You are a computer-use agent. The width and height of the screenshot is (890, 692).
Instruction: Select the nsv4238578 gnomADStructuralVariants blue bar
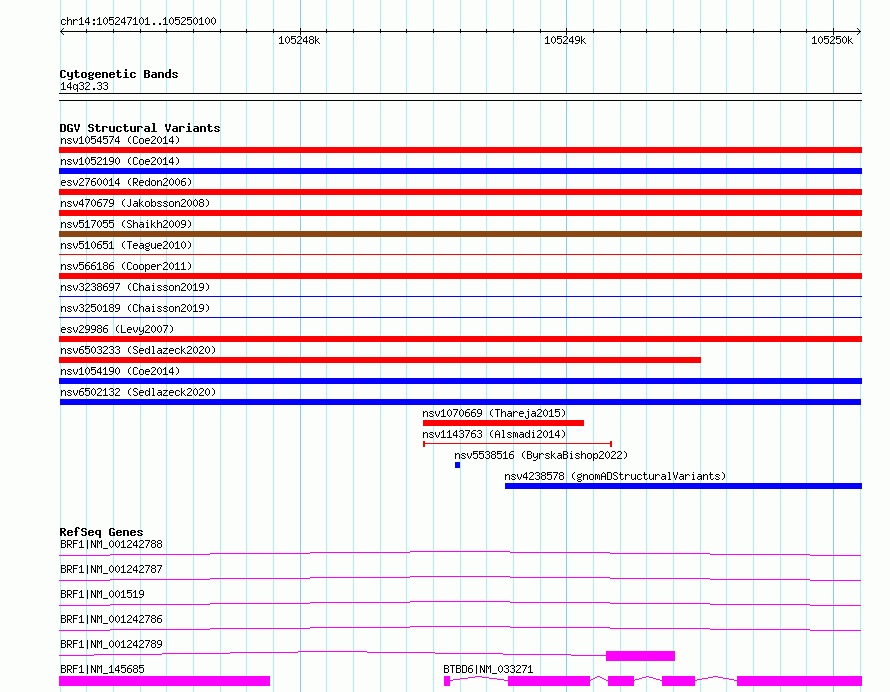tap(683, 486)
